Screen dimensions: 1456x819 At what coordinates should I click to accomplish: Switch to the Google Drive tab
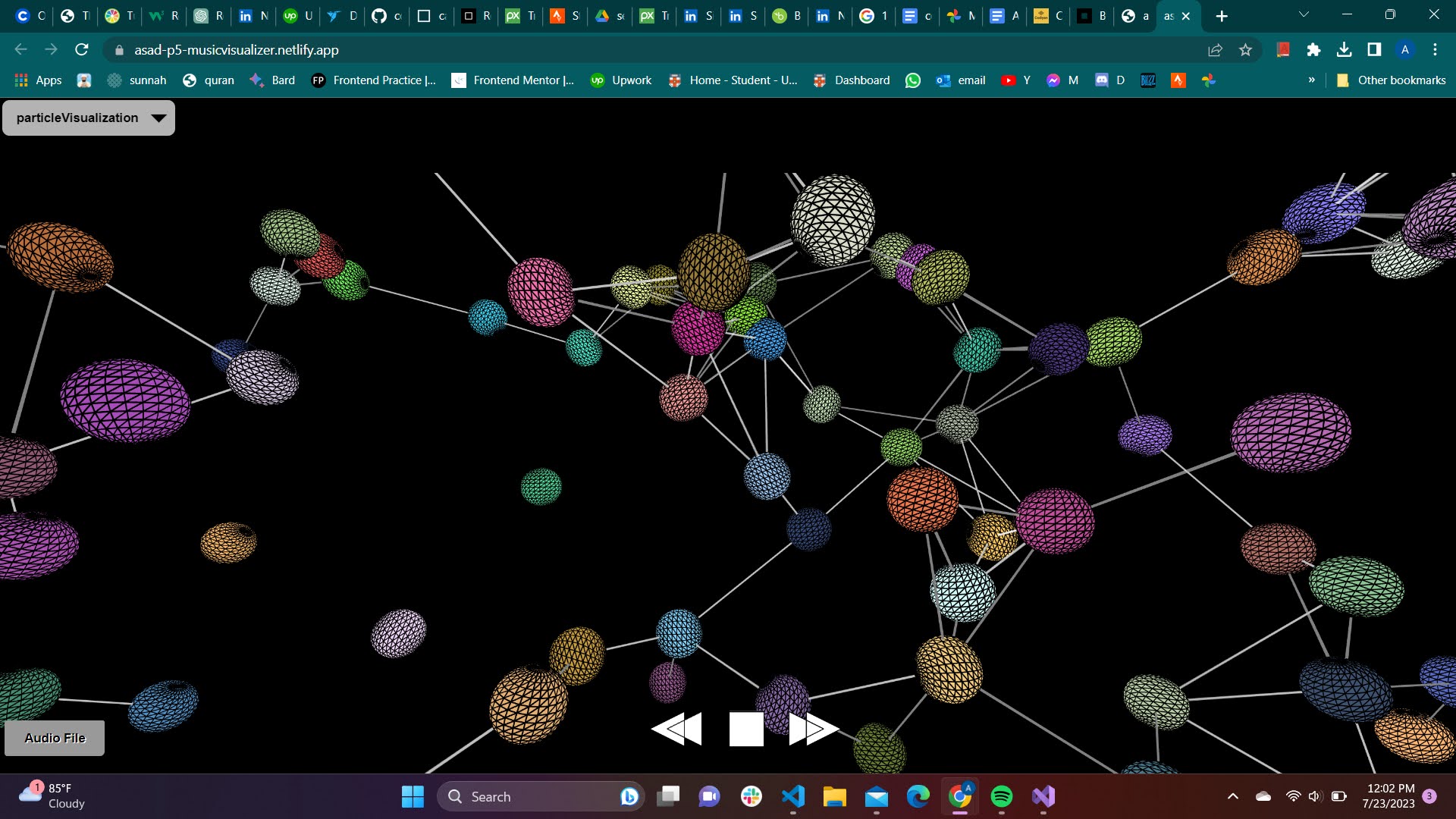click(610, 16)
